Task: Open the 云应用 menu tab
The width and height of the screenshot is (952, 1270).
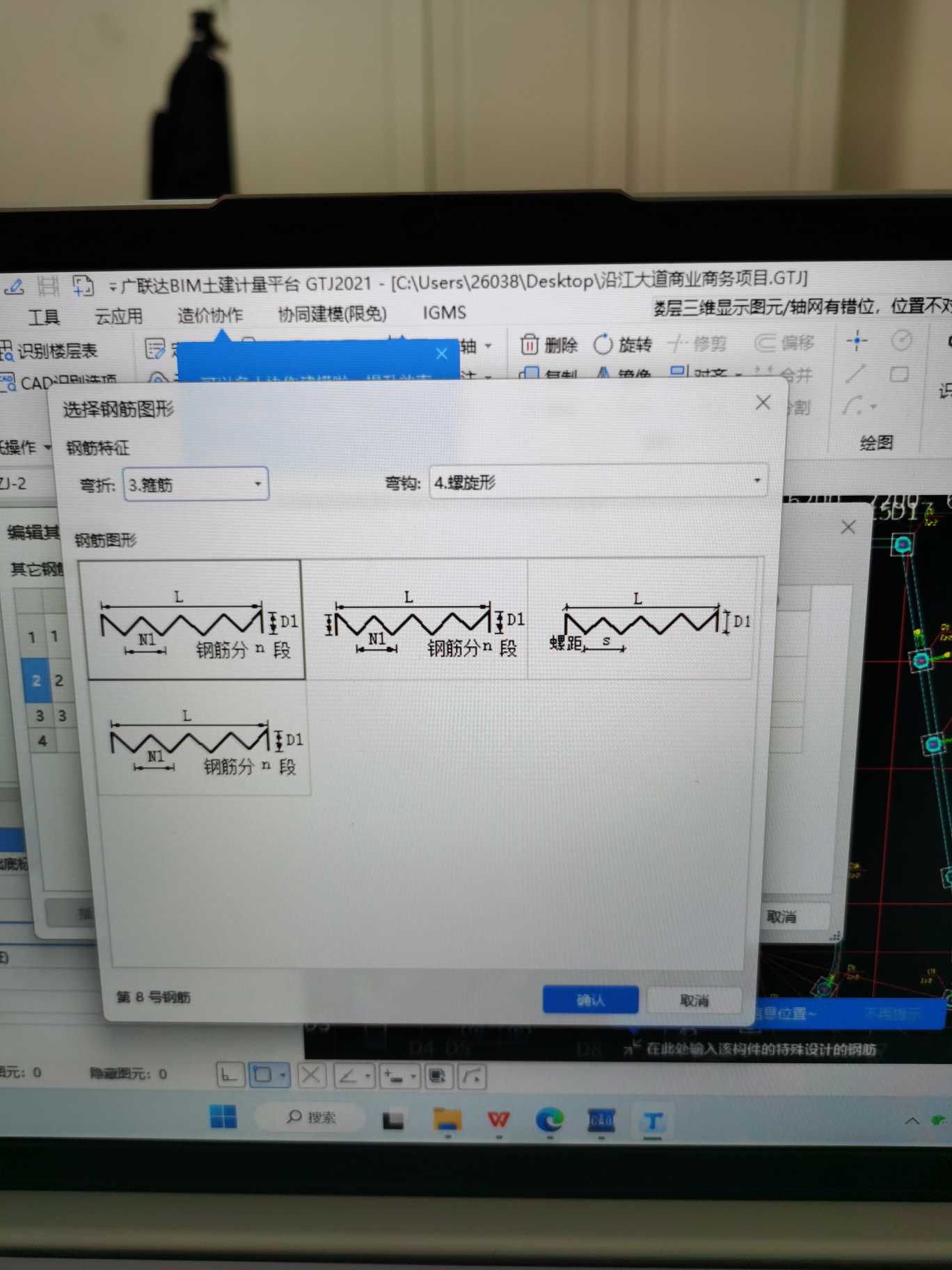Action: pos(118,316)
